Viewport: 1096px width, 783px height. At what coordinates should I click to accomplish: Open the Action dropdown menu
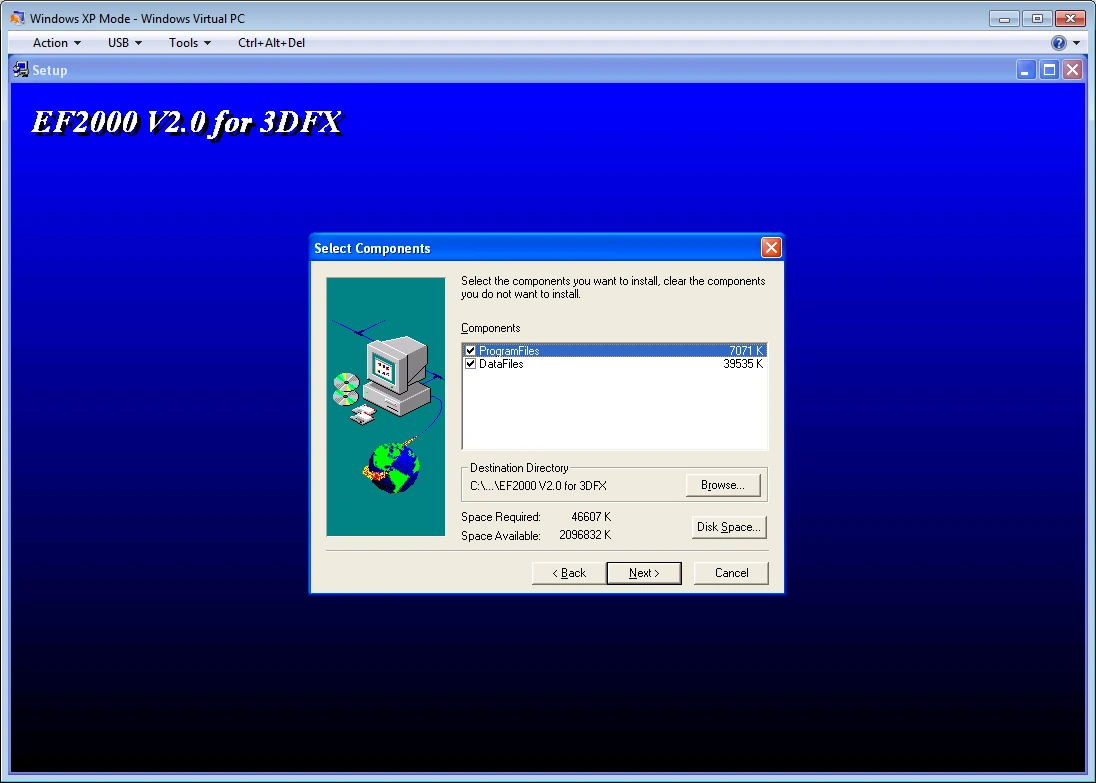click(57, 43)
